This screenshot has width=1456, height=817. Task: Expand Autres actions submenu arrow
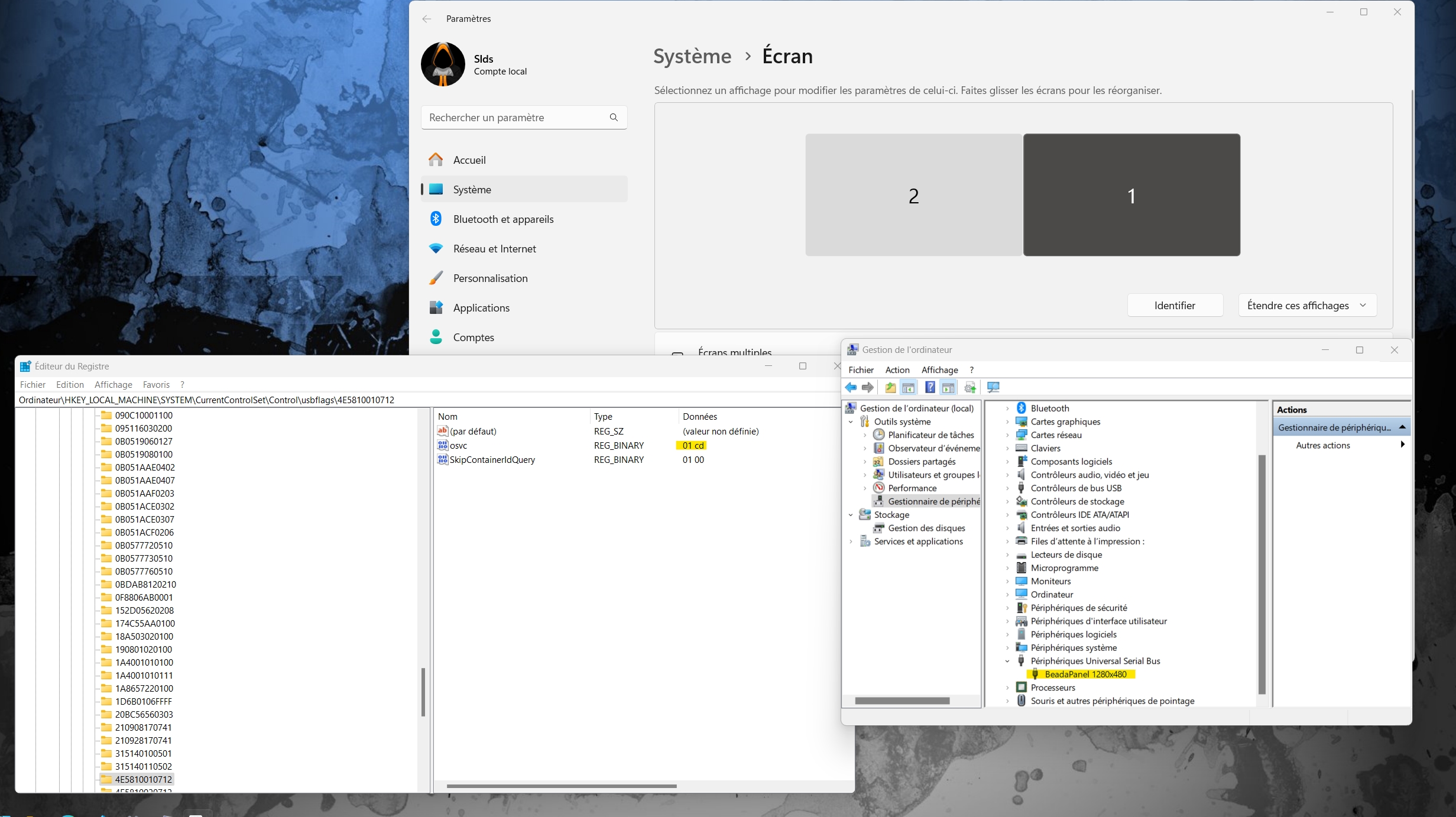point(1402,445)
